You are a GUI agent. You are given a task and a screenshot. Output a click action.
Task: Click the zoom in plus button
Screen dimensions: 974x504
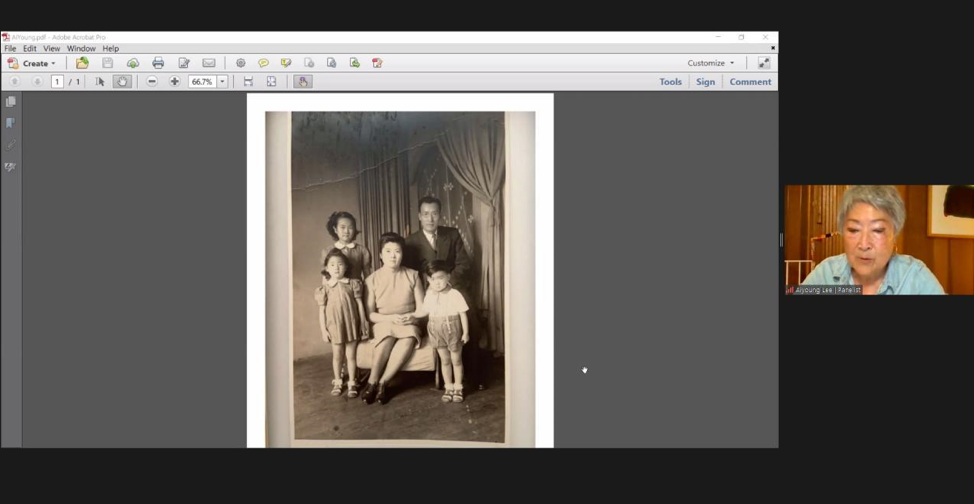pyautogui.click(x=175, y=81)
